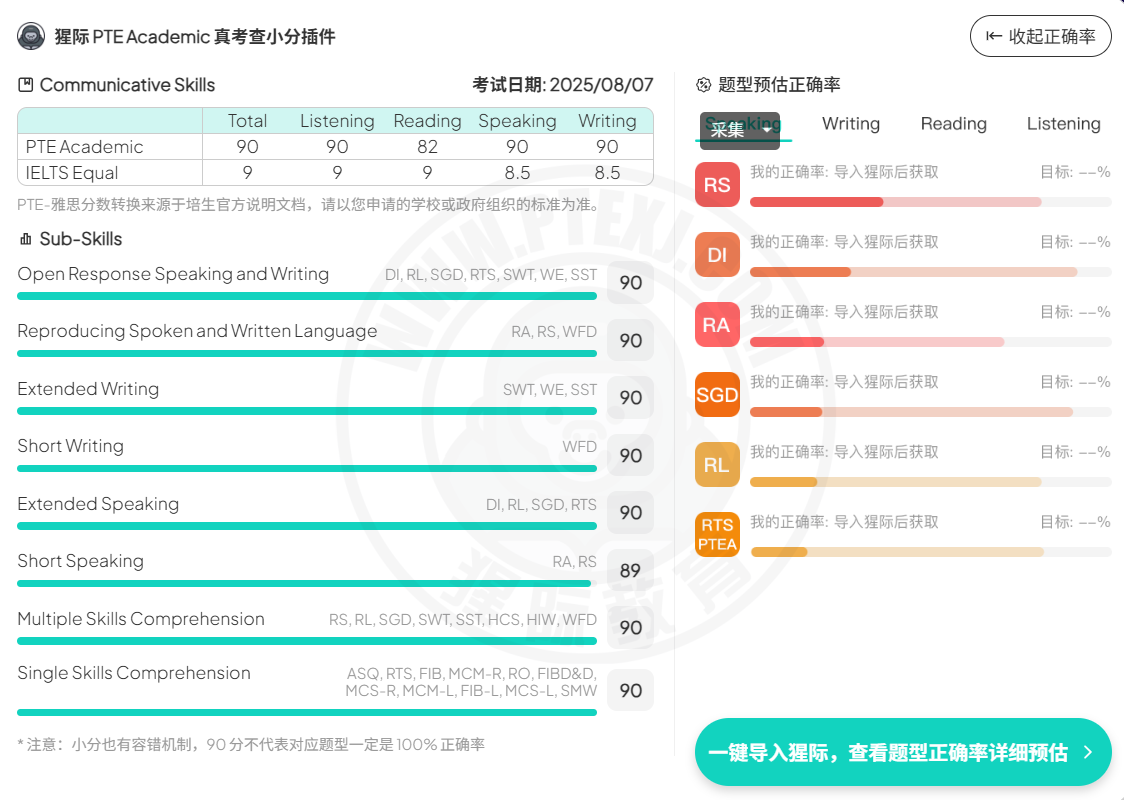Click the Communicative Skills section icon
The image size is (1124, 800).
[x=26, y=85]
